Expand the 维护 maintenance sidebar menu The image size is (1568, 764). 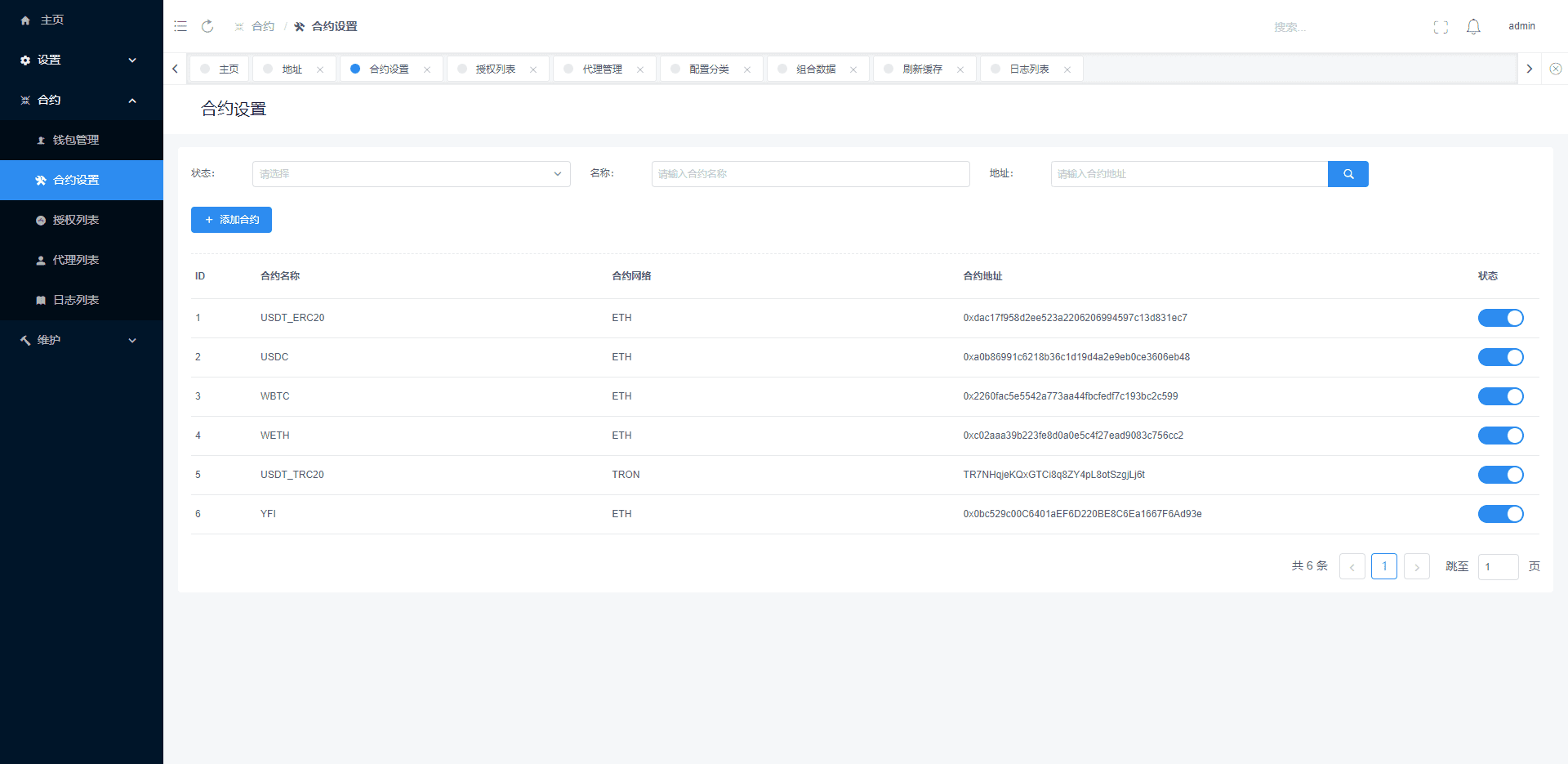[82, 340]
